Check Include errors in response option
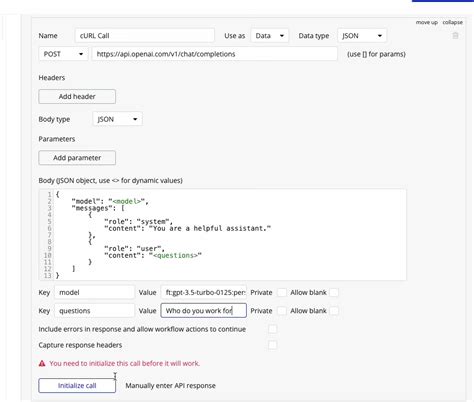This screenshot has width=474, height=402. [273, 329]
